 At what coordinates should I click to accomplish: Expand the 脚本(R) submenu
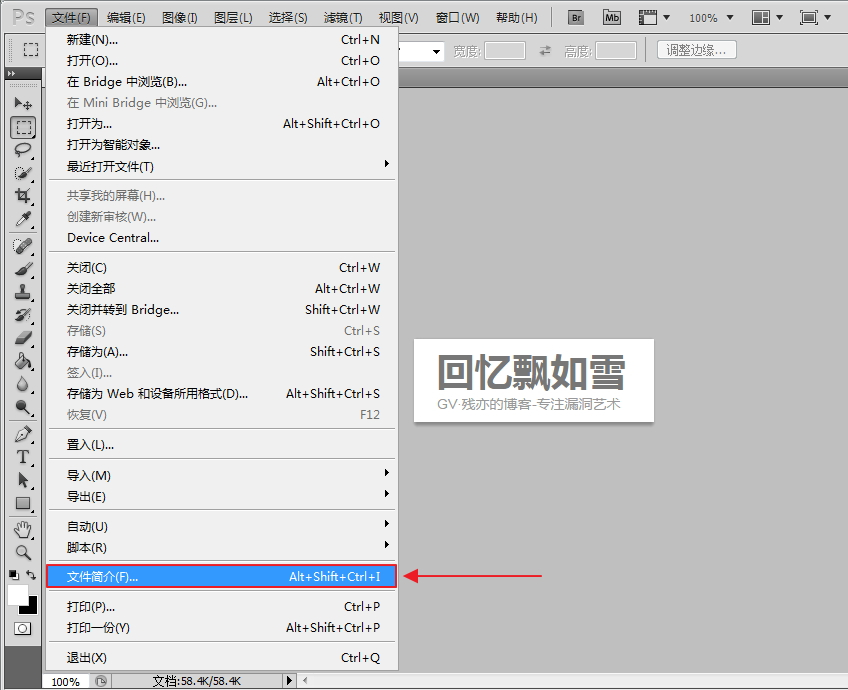[222, 547]
